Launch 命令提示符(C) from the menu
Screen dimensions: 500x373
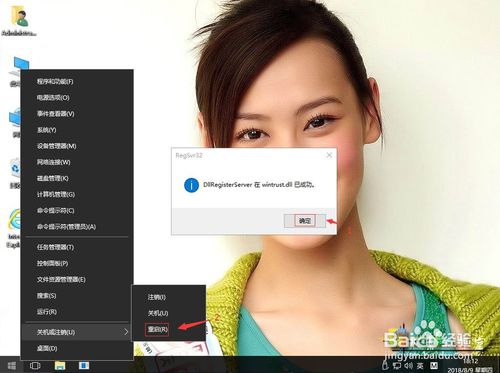[x=77, y=211]
